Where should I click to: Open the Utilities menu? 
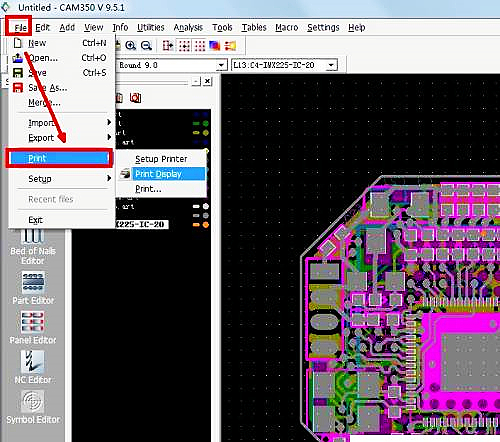(151, 27)
